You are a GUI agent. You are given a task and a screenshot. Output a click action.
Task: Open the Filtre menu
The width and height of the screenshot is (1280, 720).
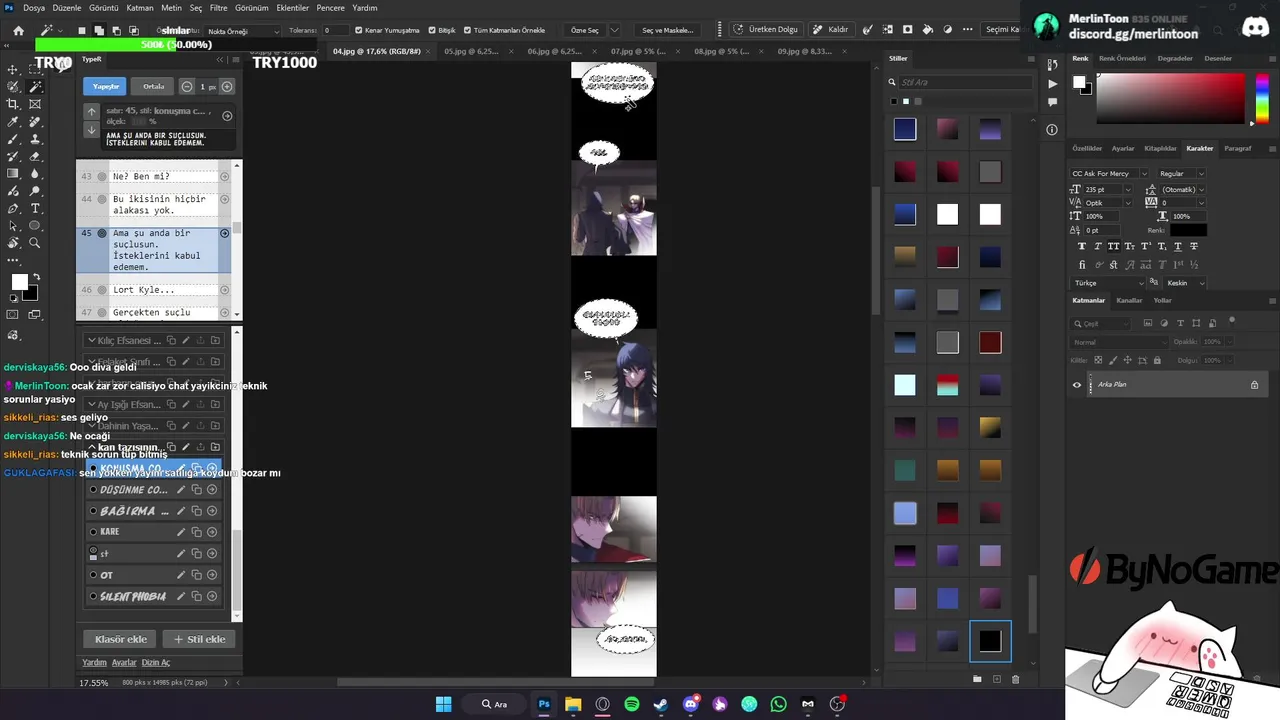pyautogui.click(x=218, y=7)
